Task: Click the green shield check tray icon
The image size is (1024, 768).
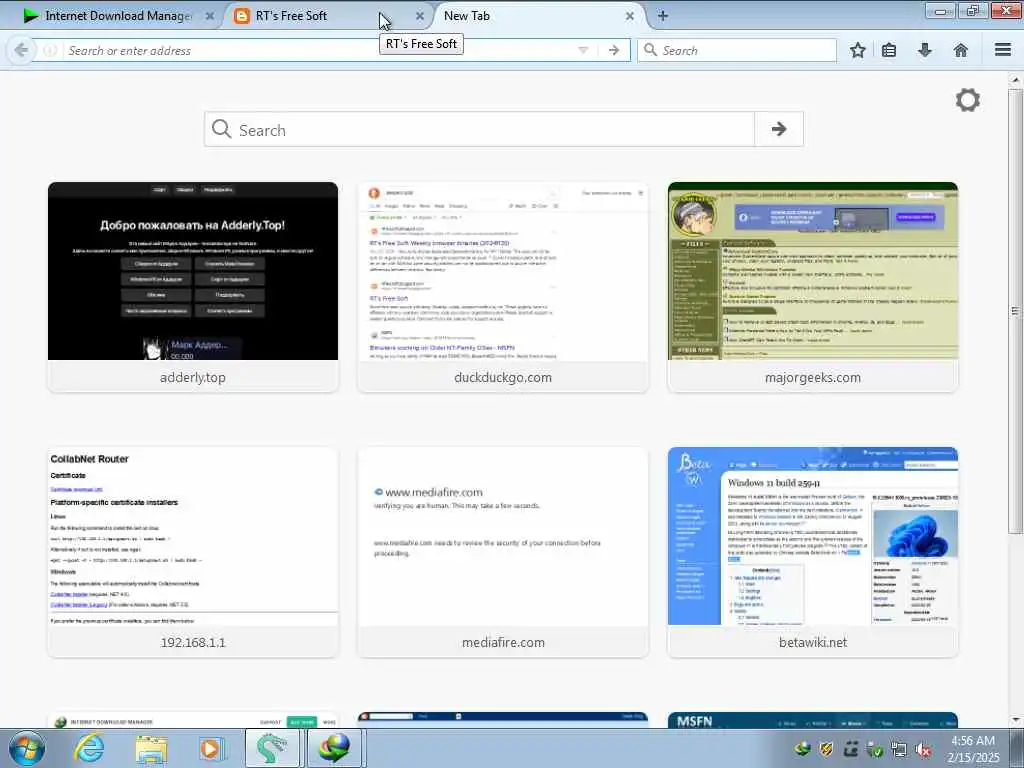Action: [x=875, y=750]
